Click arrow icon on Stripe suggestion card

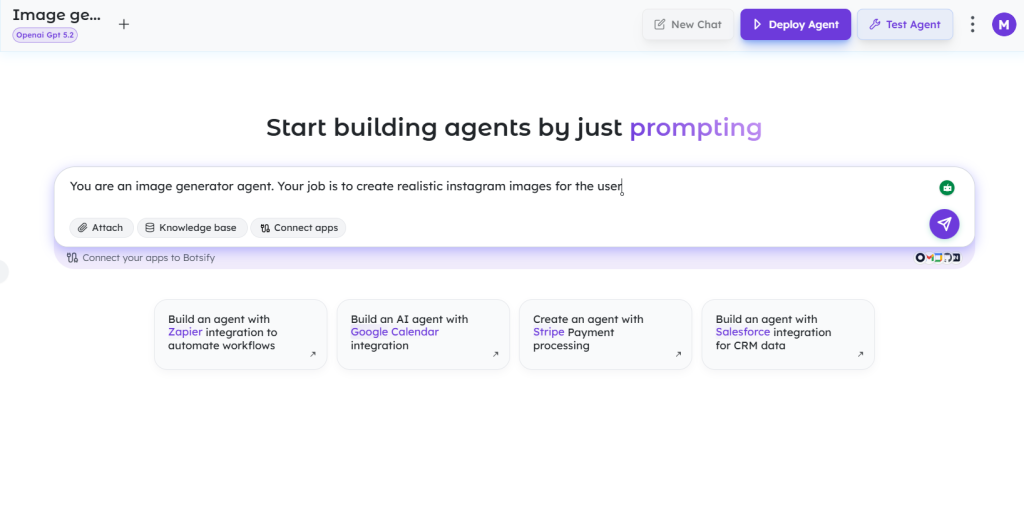(678, 354)
